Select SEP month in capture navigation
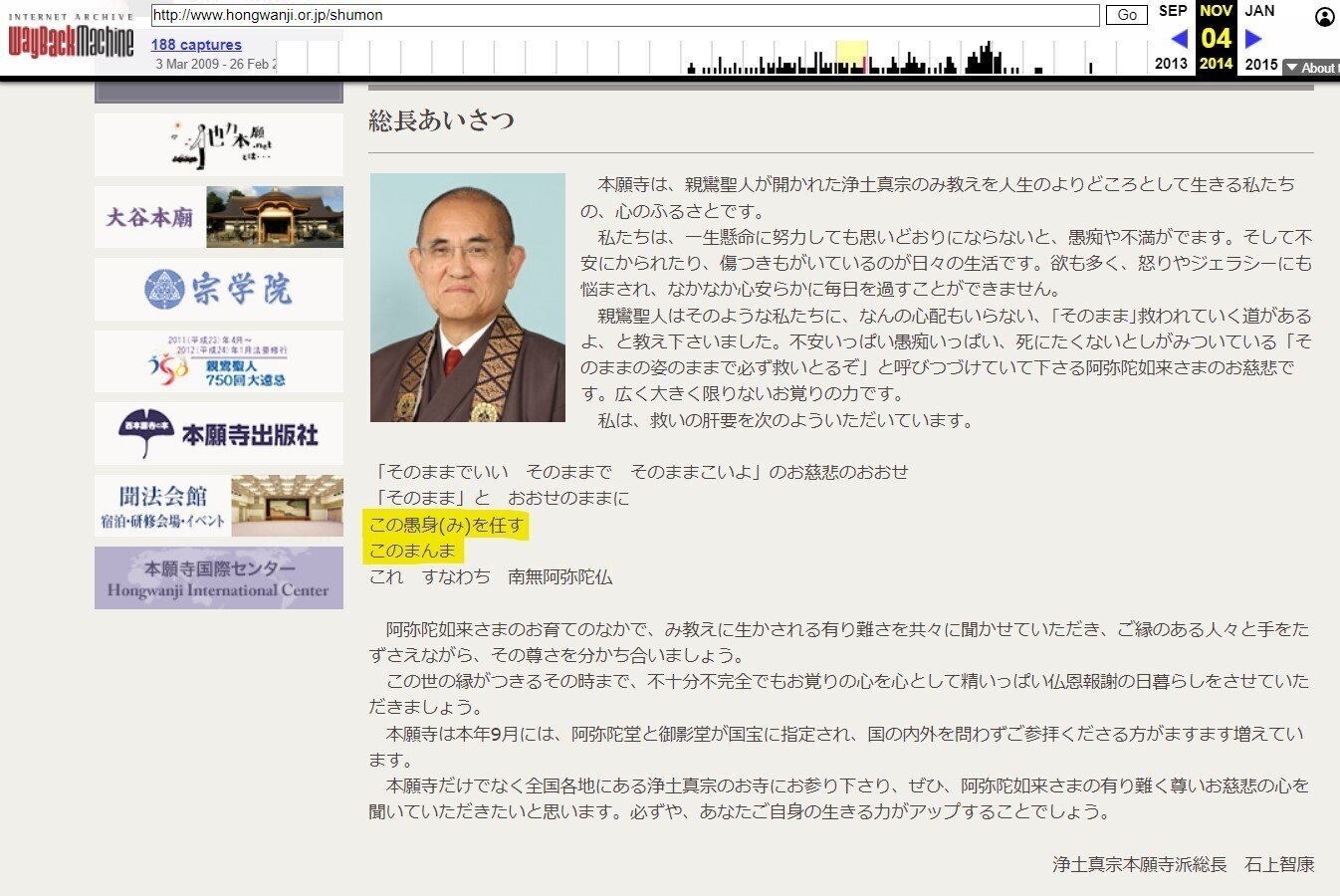This screenshot has height=896, width=1340. [x=1173, y=11]
